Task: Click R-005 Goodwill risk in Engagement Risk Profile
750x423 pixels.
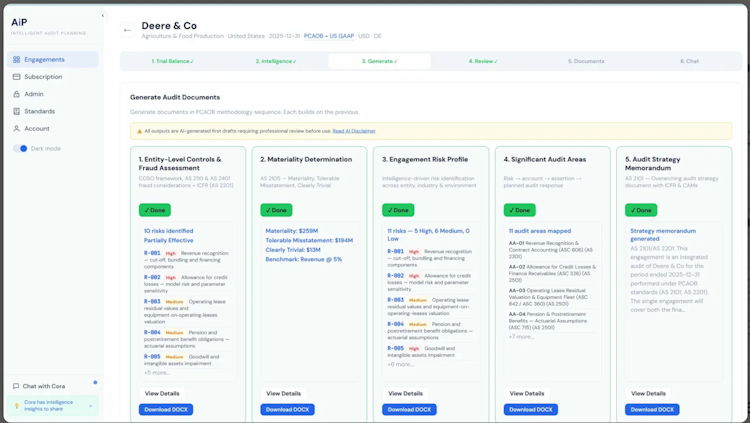Action: [430, 352]
